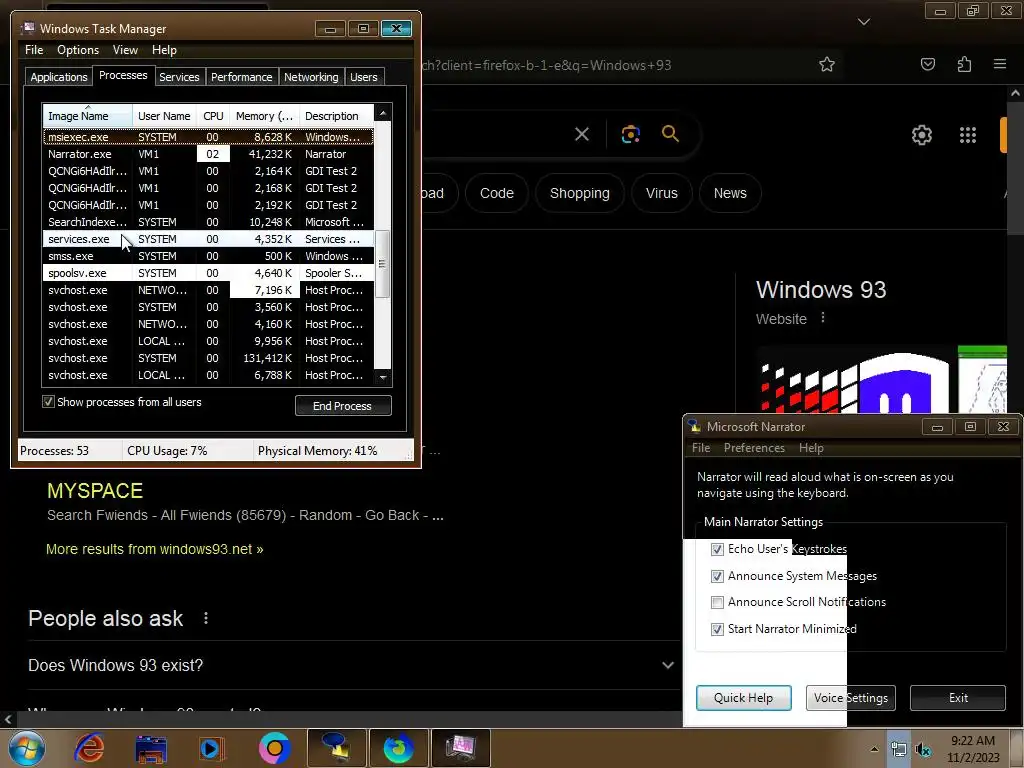Select the News search filter chip

pos(730,193)
